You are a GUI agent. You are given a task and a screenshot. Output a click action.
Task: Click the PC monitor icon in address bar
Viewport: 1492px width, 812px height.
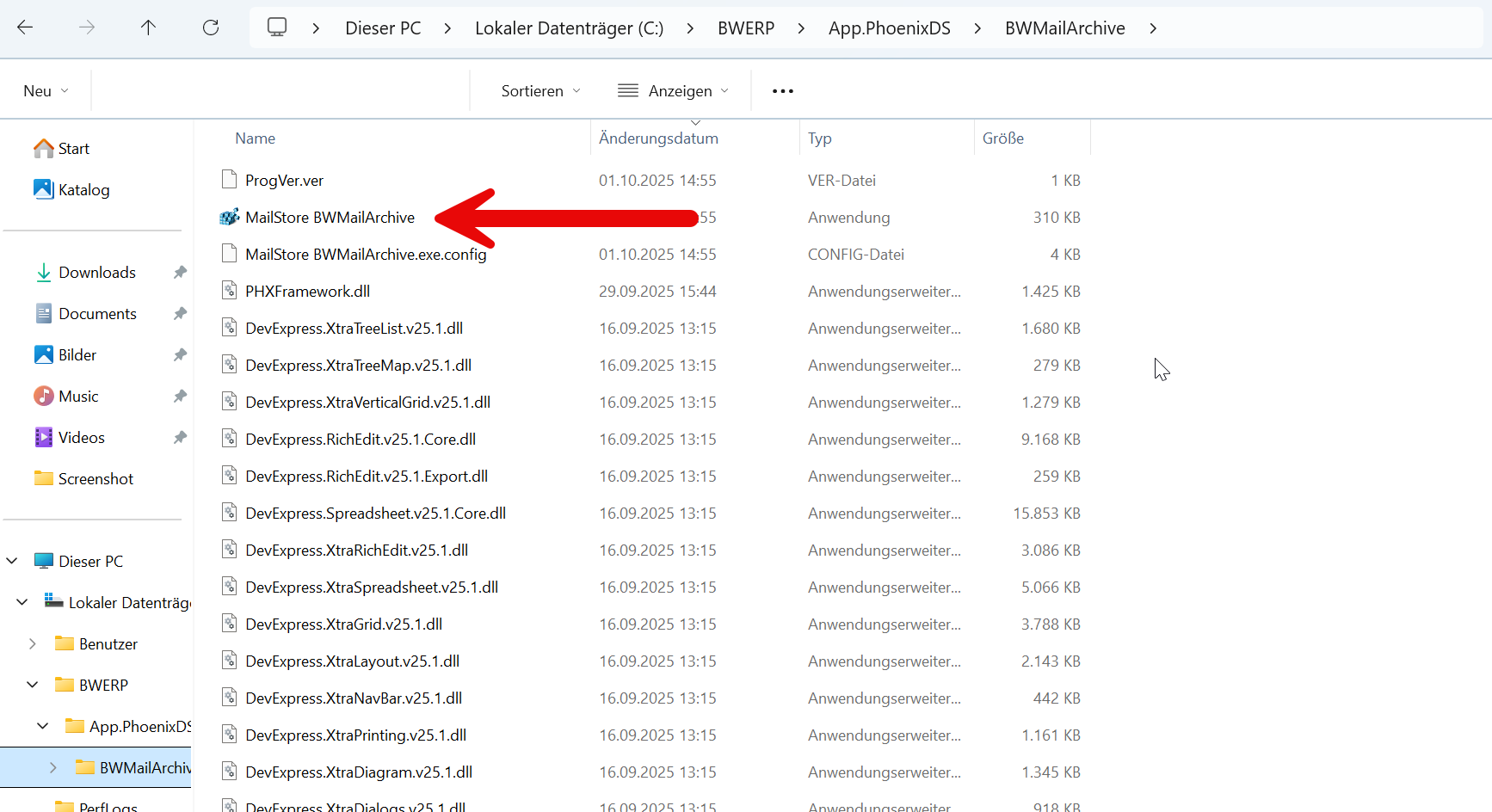coord(277,28)
